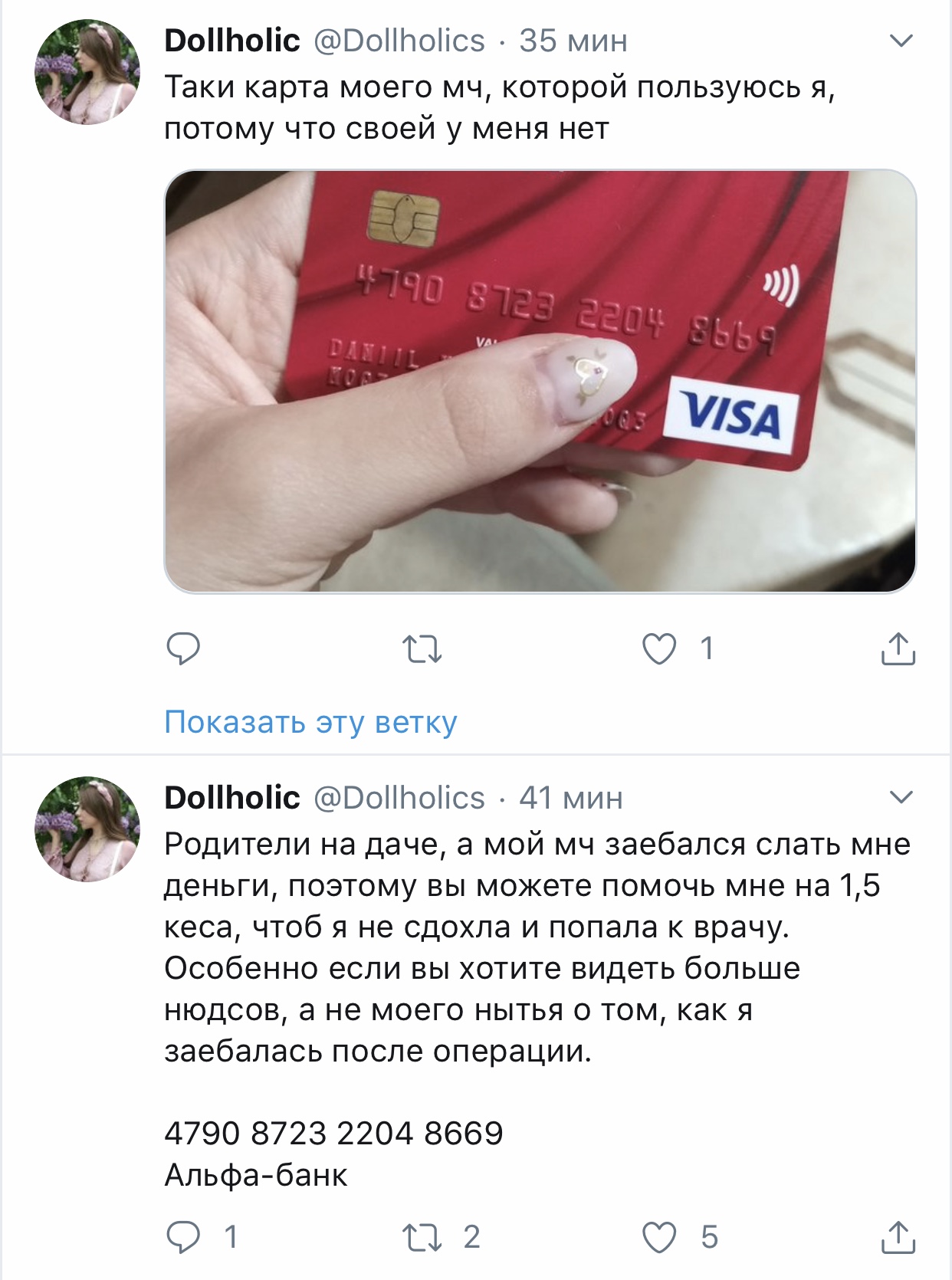The image size is (952, 1280).
Task: Open the 35 мин timestamp
Action: coord(573,41)
